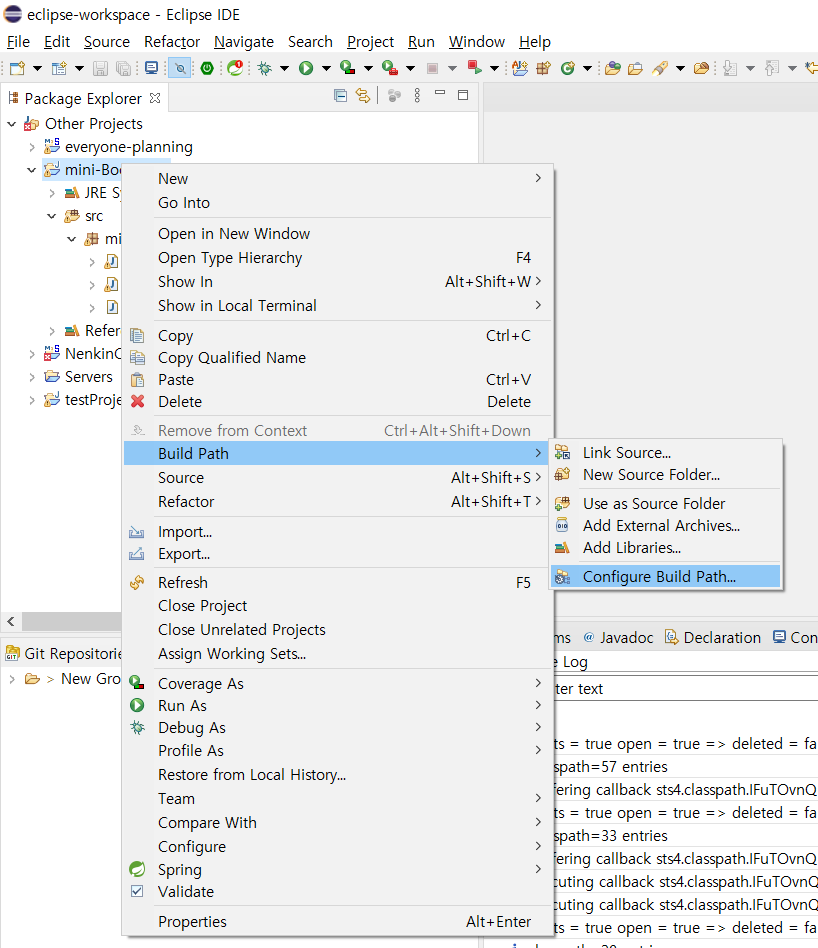This screenshot has width=818, height=948.
Task: Click the green Spring Boot dashboard icon
Action: [207, 68]
